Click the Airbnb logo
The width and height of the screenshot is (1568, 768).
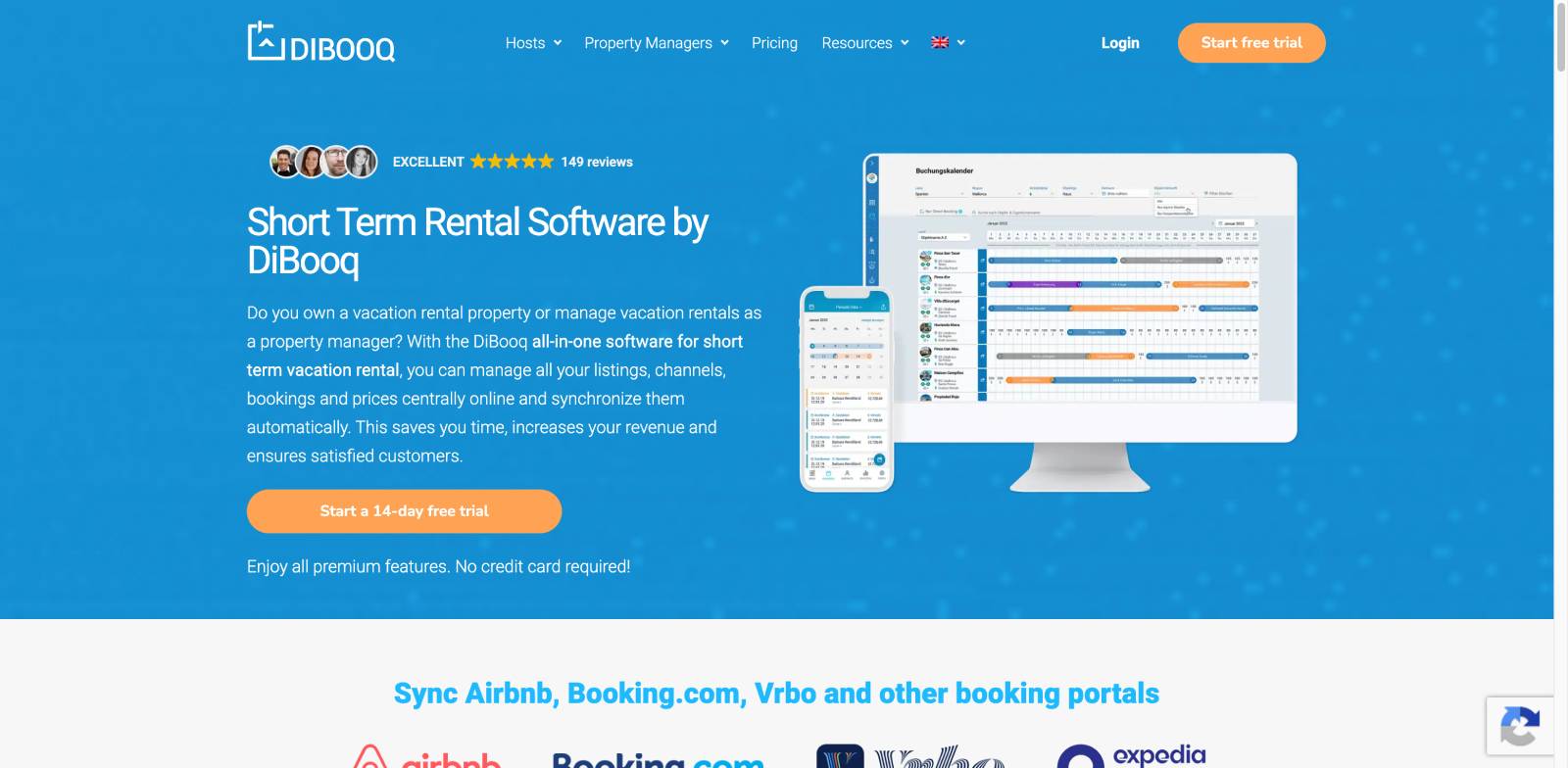[427, 757]
